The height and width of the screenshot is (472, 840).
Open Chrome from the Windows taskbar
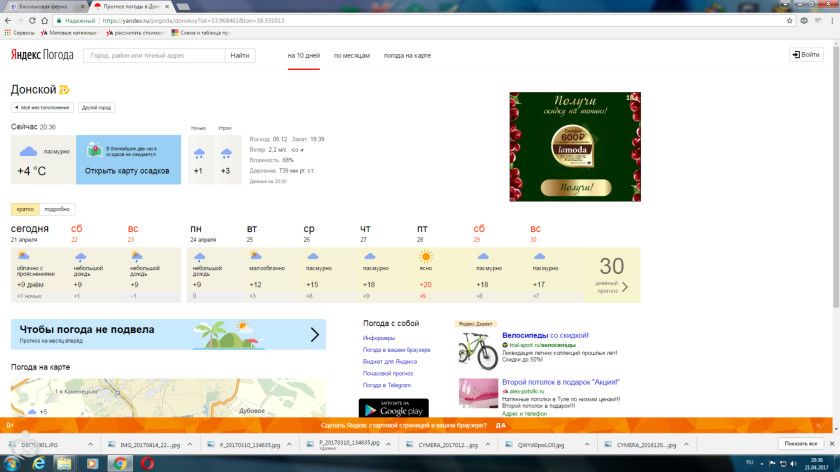118,463
